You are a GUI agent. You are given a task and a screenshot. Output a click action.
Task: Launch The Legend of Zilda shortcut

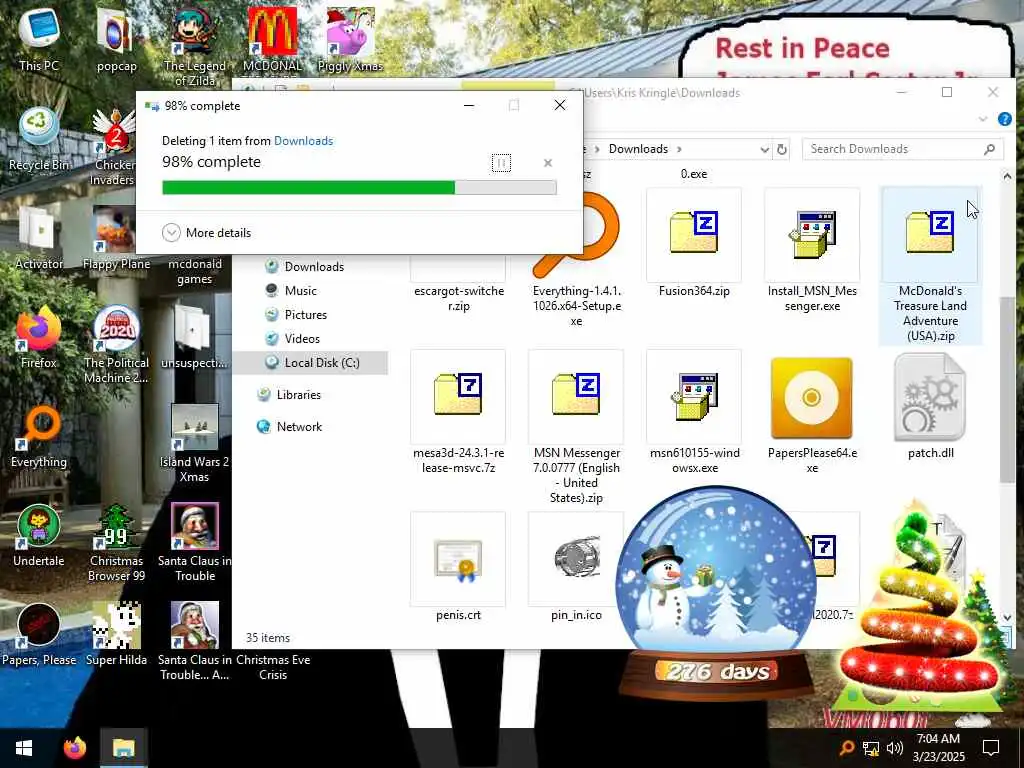(195, 46)
